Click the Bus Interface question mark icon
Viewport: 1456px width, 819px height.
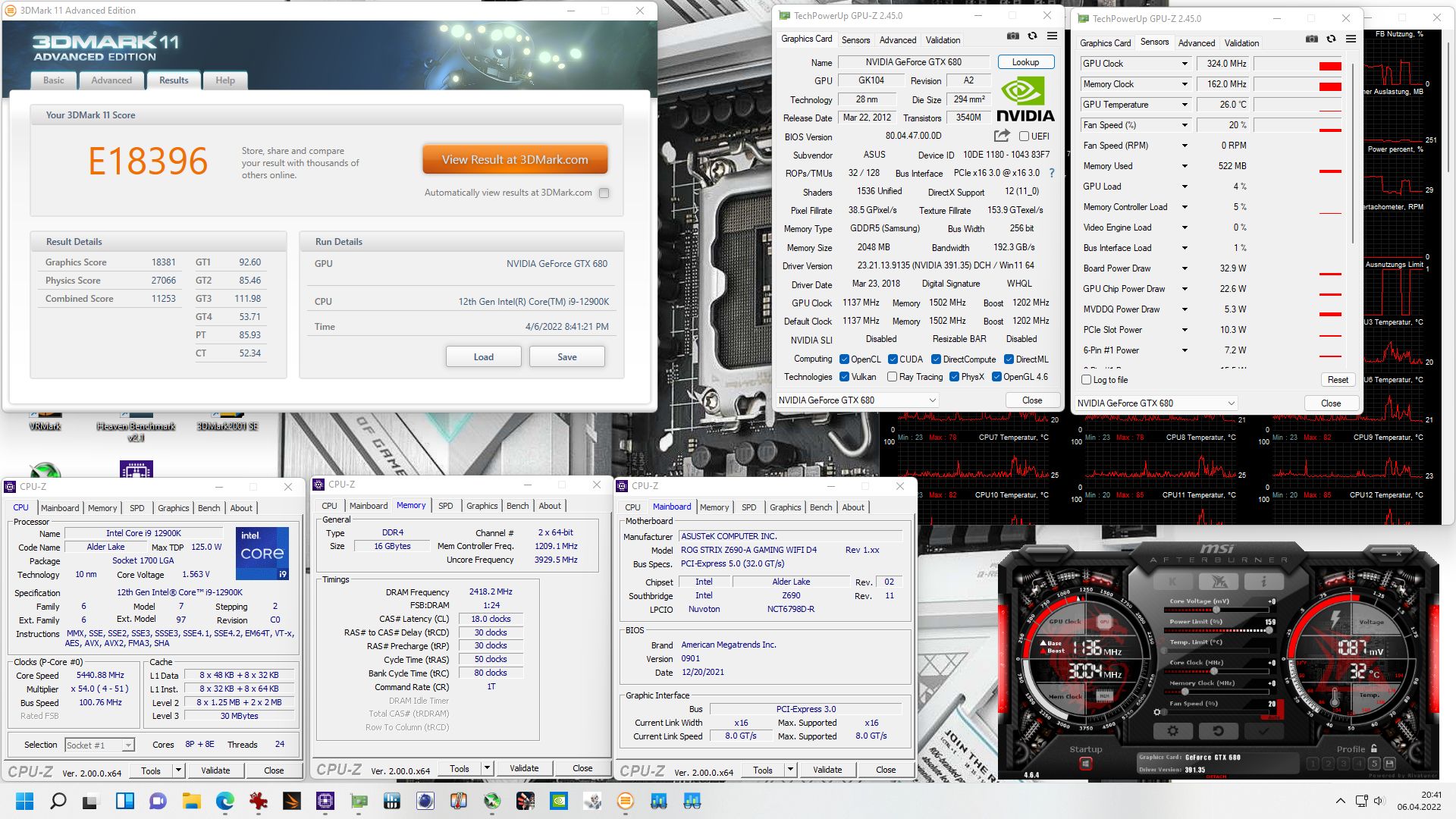coord(1051,173)
